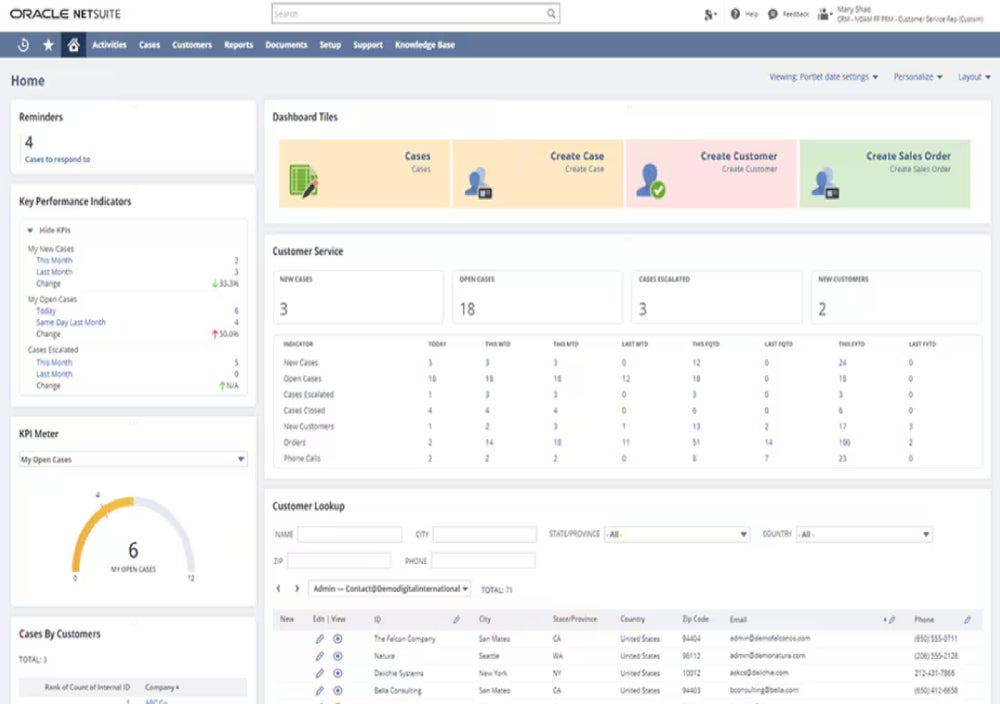This screenshot has width=1000, height=704.
Task: Open the Documents menu
Action: click(x=286, y=45)
